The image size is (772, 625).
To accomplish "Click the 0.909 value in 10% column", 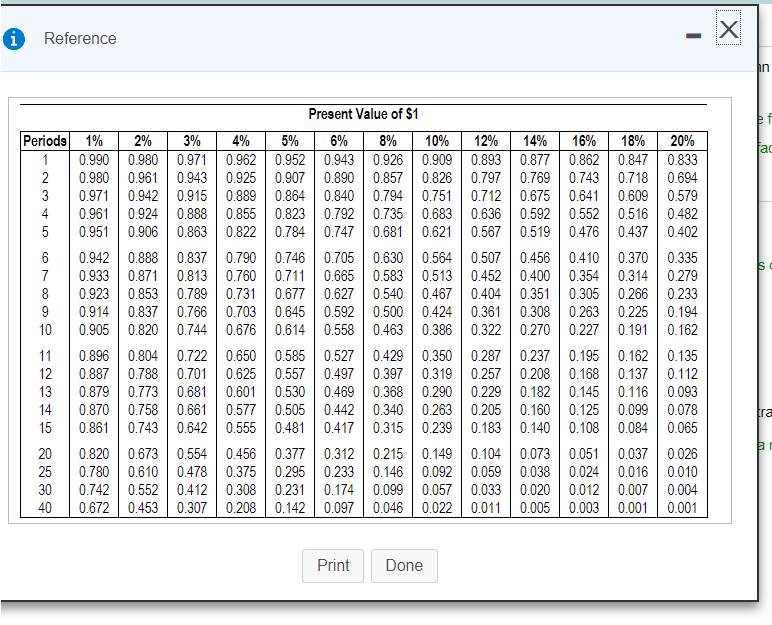I will [x=437, y=160].
